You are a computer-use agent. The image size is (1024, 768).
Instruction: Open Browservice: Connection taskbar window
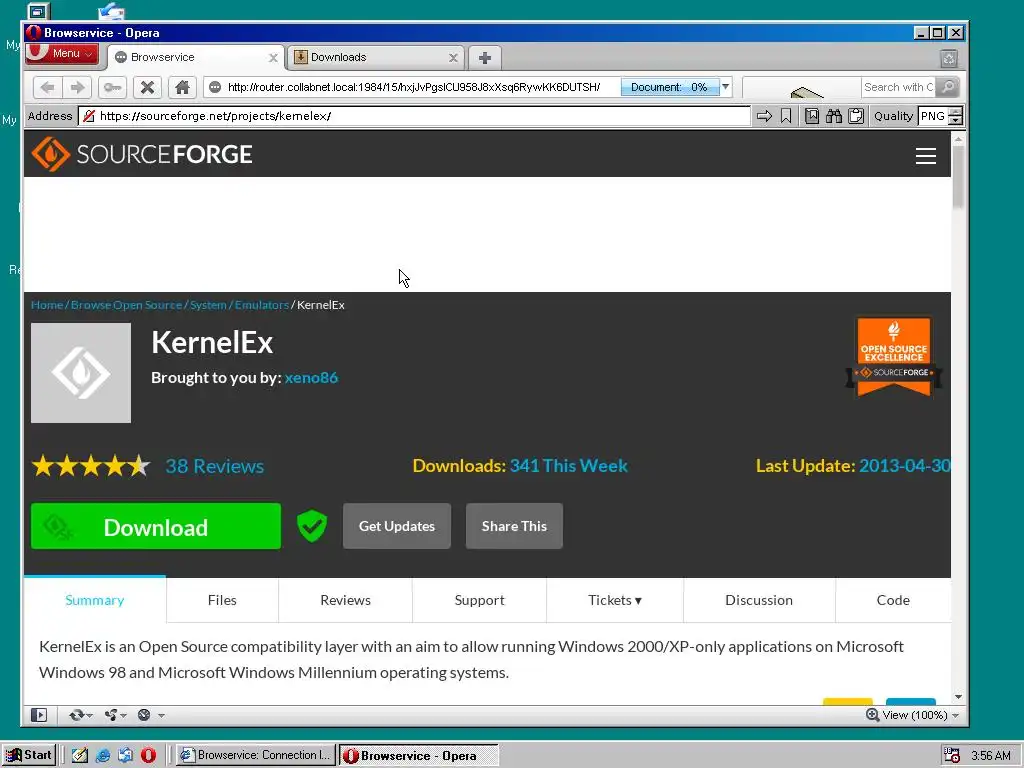256,756
